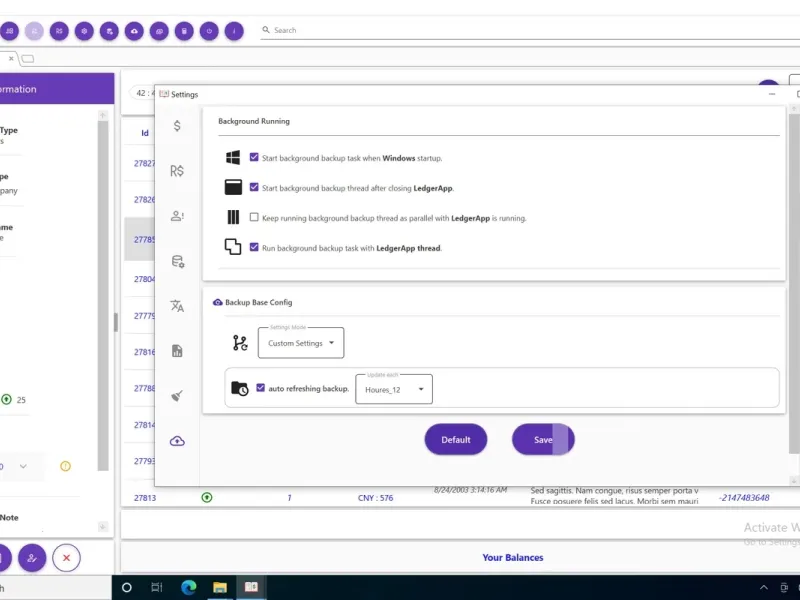Disable backup task on Windows startup checkbox
This screenshot has height=600, width=800.
pos(254,157)
